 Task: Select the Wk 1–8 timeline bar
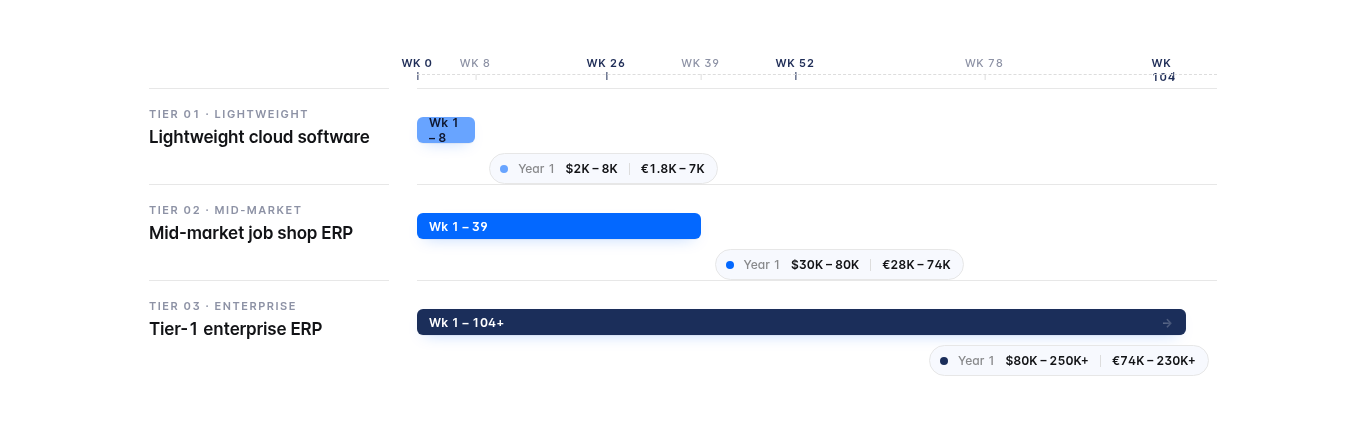click(446, 130)
